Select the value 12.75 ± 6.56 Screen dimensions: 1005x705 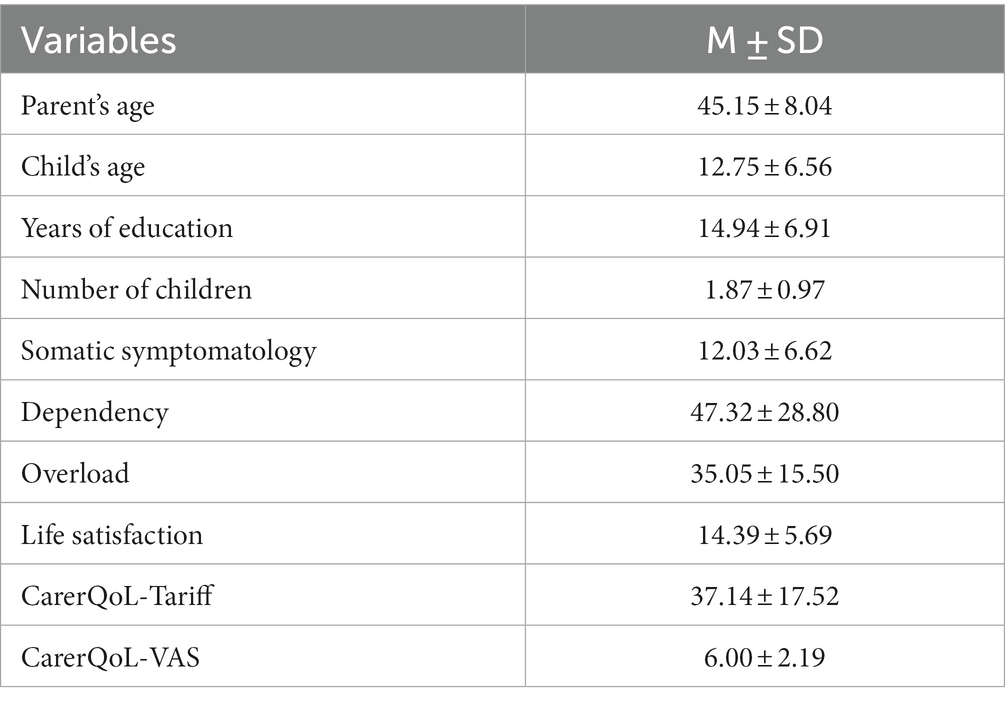click(x=765, y=167)
